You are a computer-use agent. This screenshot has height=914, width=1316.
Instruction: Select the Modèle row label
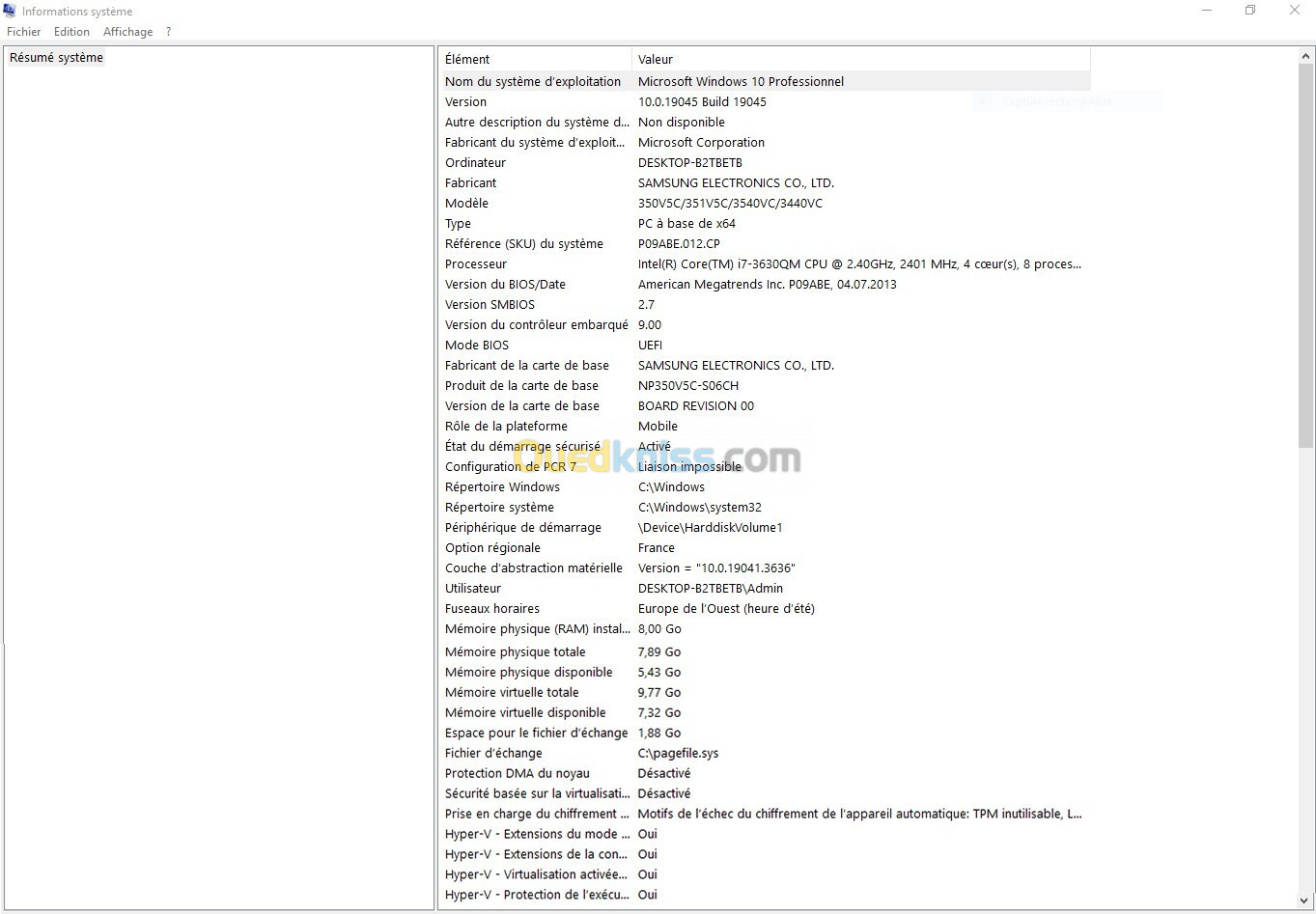point(466,204)
